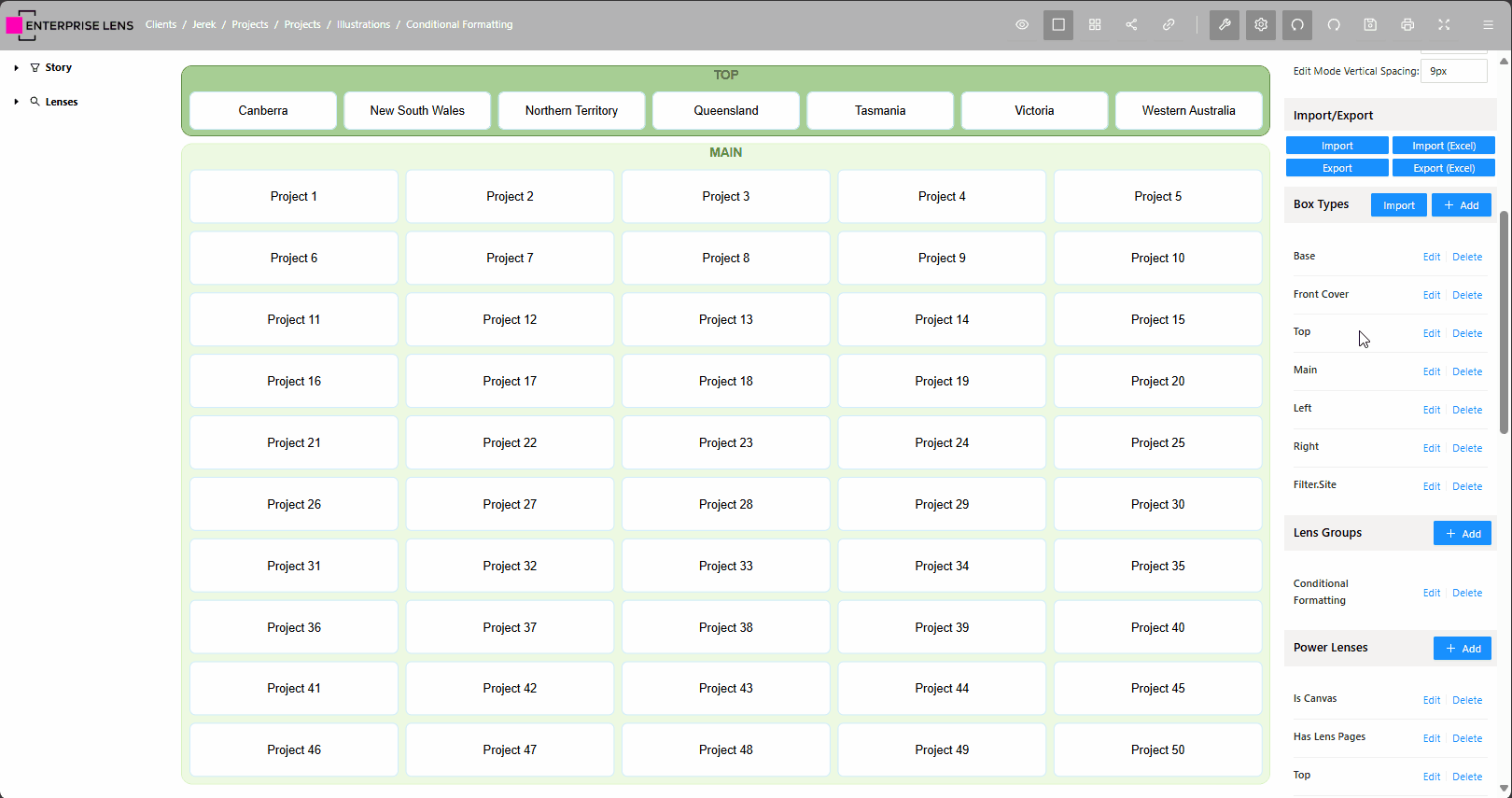Open the hamburger menu icon
This screenshot has height=798, width=1512.
(1489, 25)
